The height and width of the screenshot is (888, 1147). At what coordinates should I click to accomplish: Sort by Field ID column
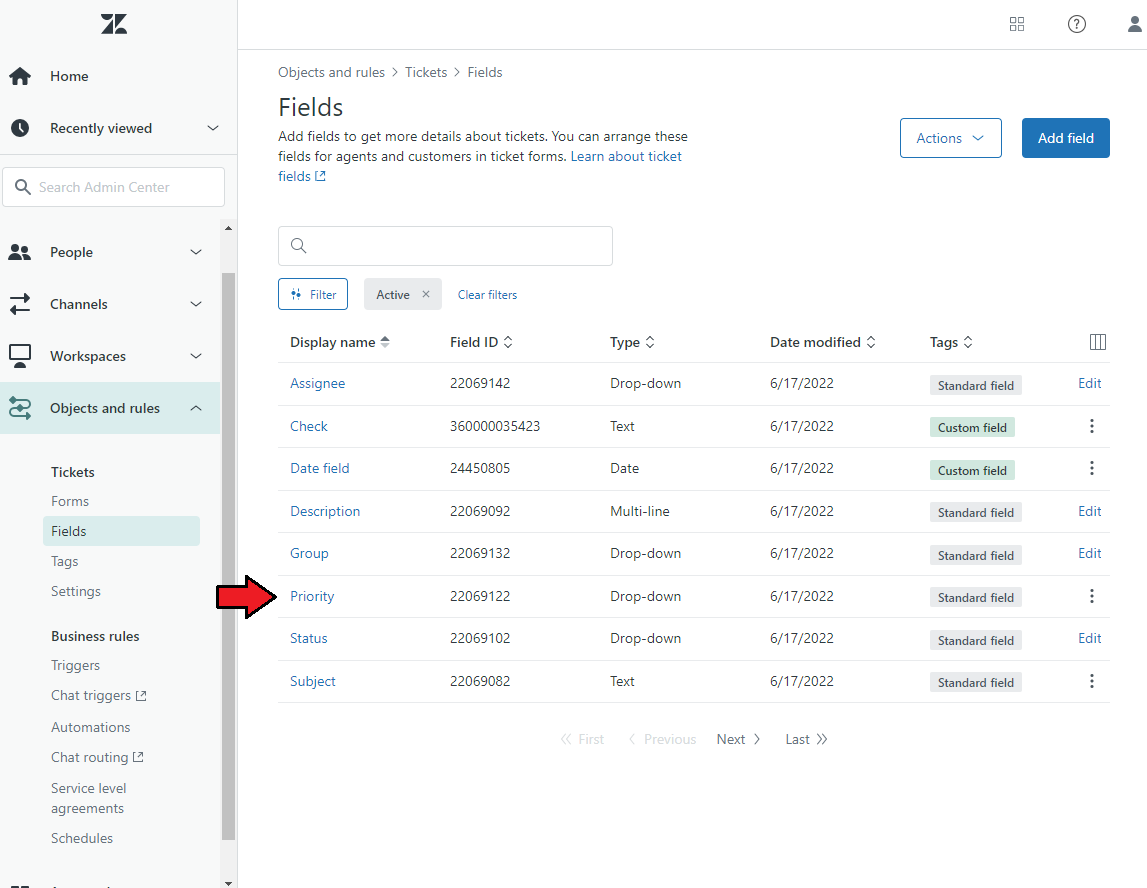(x=481, y=342)
